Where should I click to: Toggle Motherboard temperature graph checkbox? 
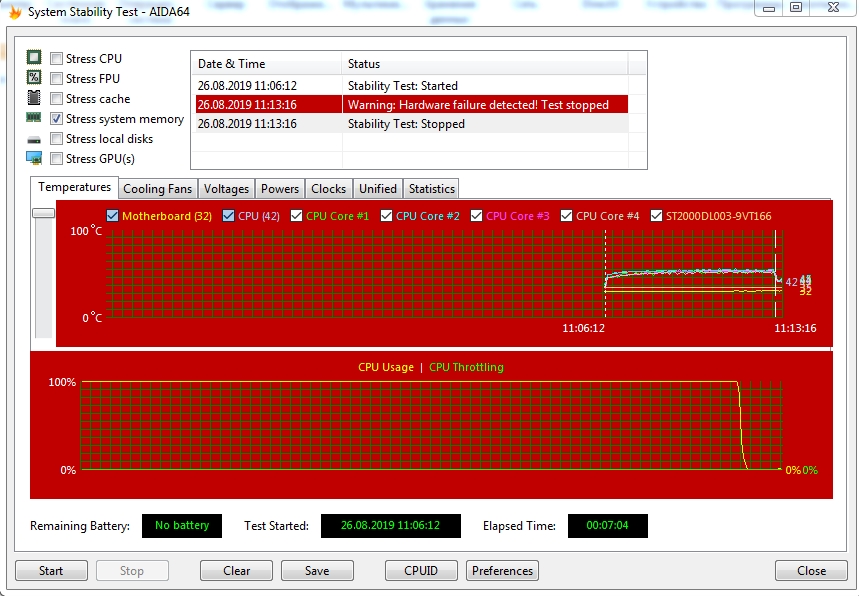click(112, 216)
